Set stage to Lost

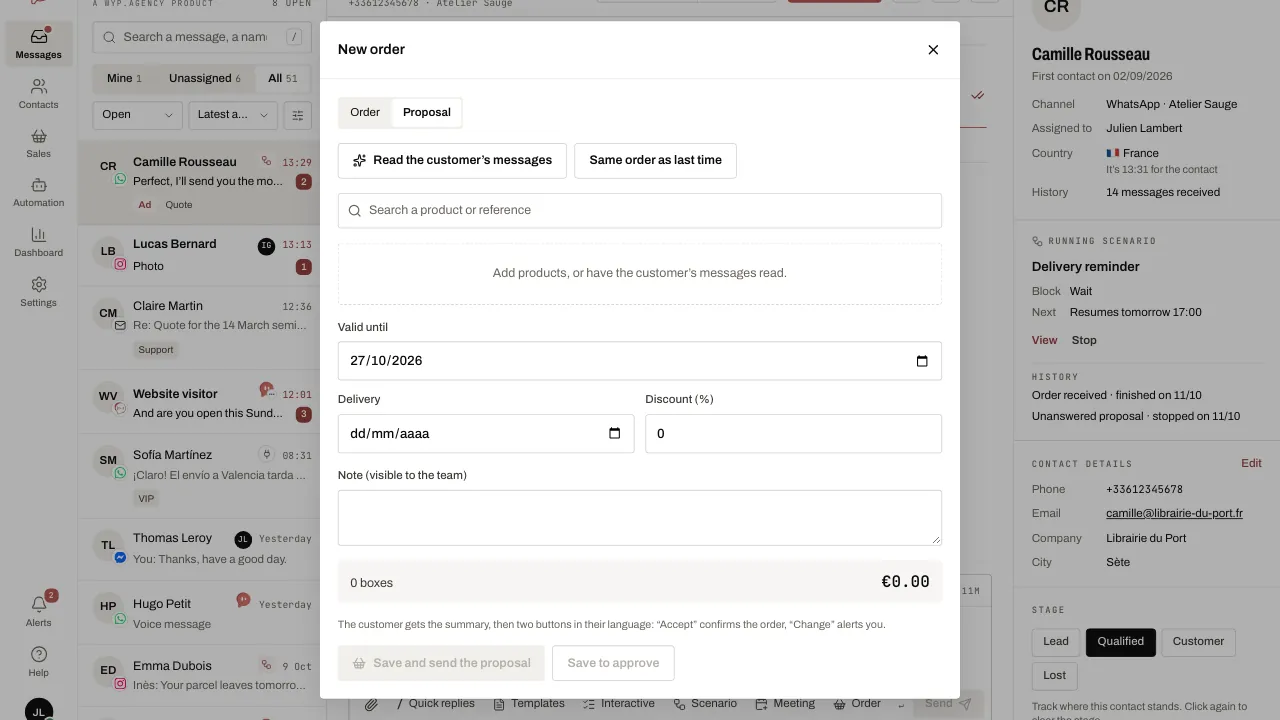[x=1055, y=675]
